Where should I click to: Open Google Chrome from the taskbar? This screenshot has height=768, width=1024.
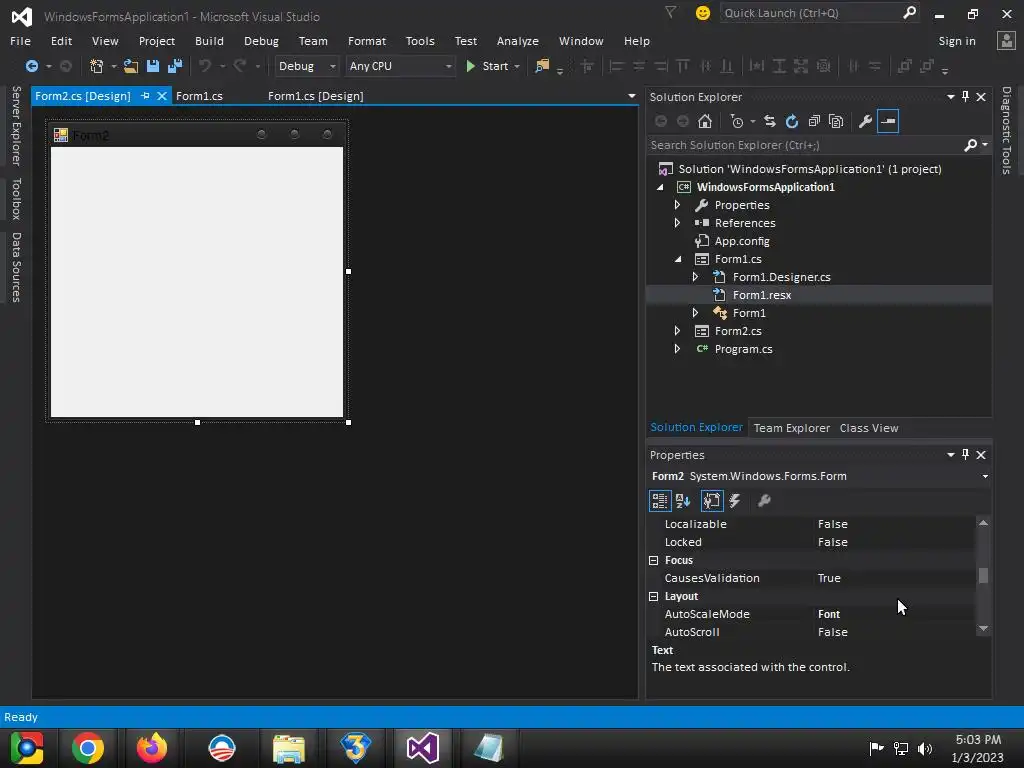pyautogui.click(x=88, y=748)
